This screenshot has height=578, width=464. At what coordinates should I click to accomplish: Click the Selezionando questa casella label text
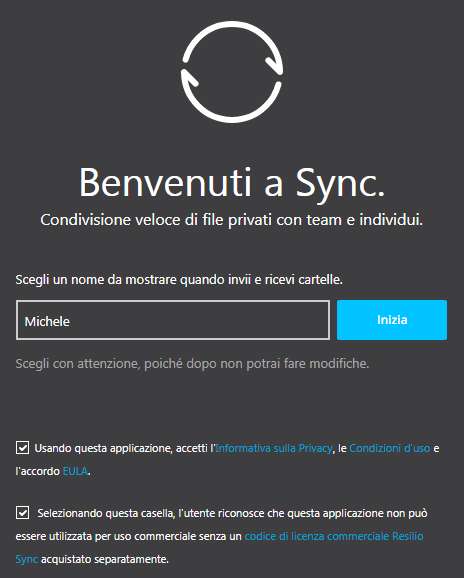[106, 513]
